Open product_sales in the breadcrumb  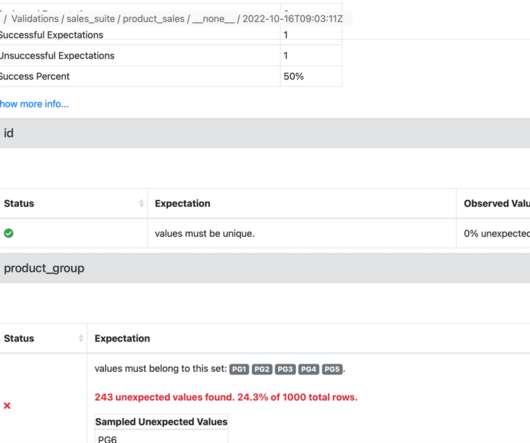(x=153, y=19)
